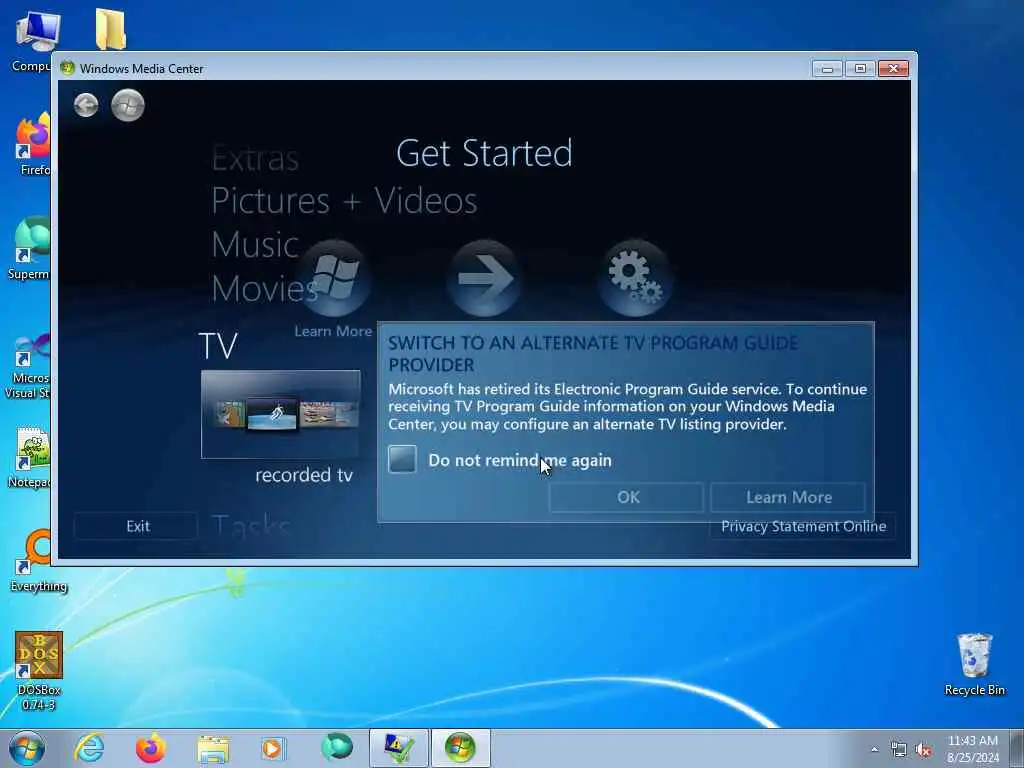Select the Music menu category
This screenshot has height=768, width=1024.
coord(255,245)
